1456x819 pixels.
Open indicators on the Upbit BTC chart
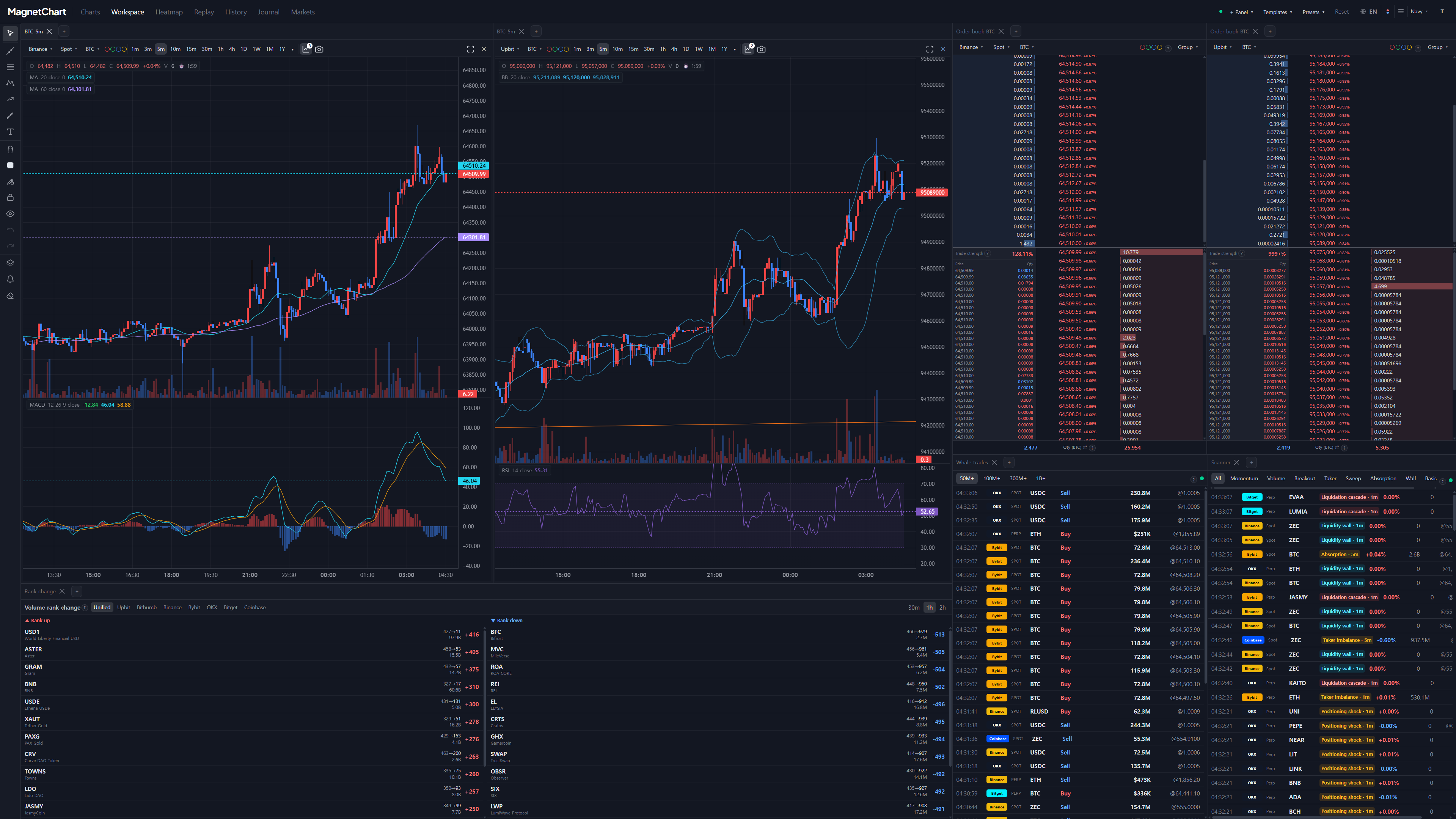click(749, 49)
